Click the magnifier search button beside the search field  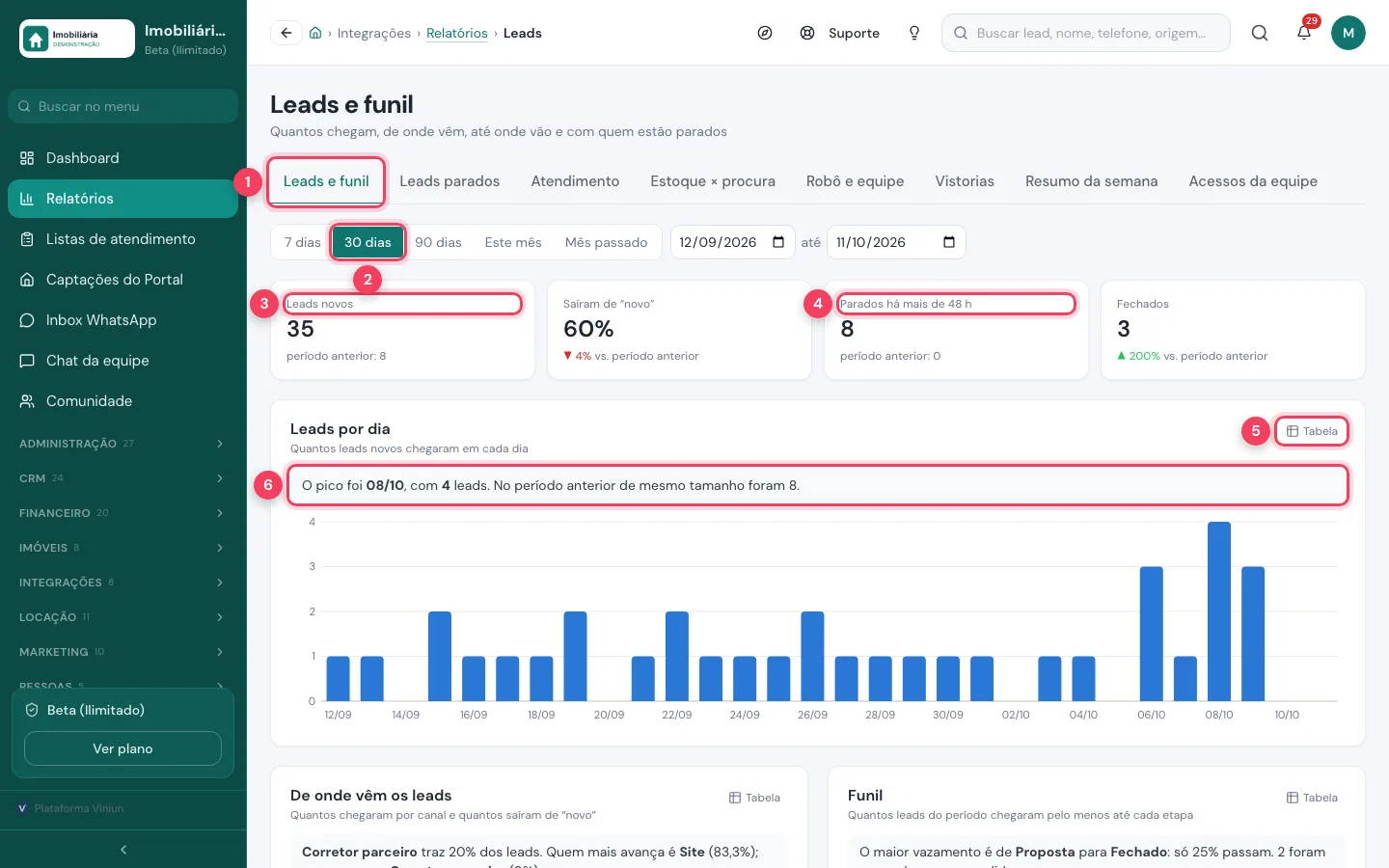click(x=1260, y=33)
